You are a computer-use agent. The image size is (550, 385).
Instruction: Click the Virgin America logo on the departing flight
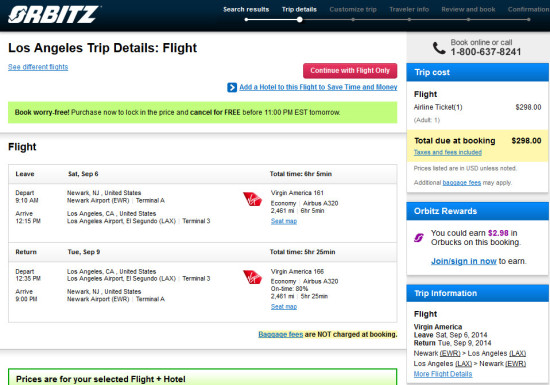[253, 199]
